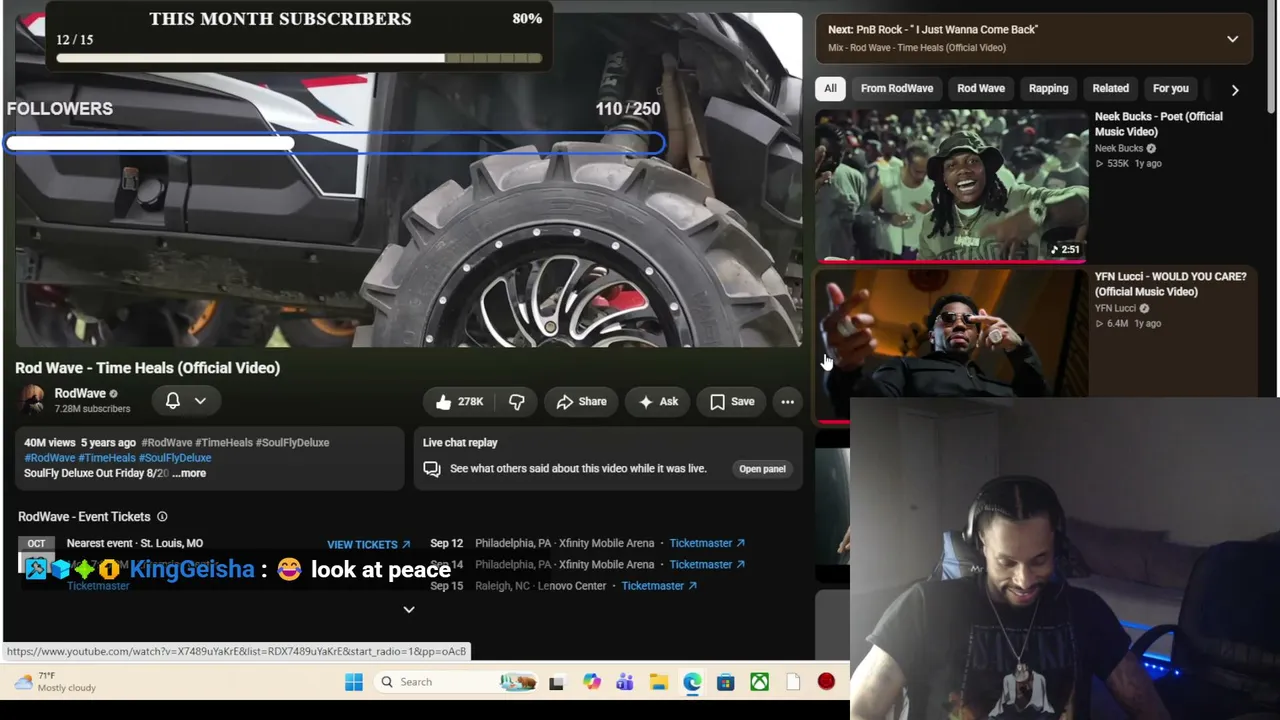Screen dimensions: 1280x720
Task: Open the RodWave channel name link
Action: (x=80, y=394)
